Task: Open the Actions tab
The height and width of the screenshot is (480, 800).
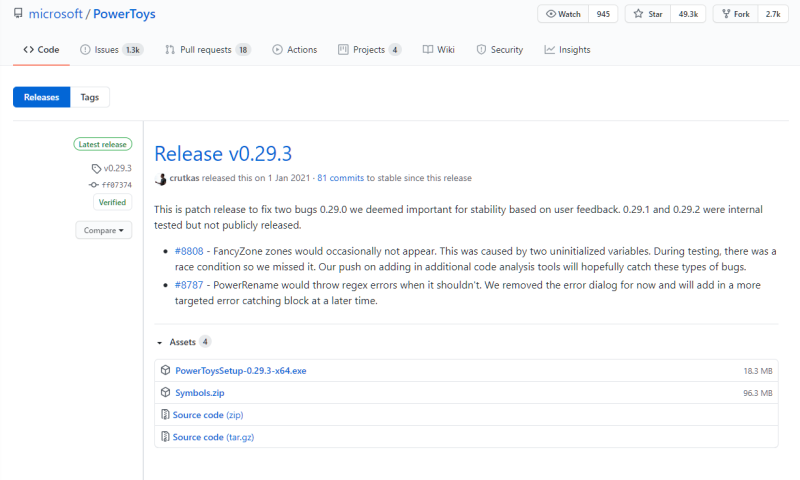Action: pos(294,49)
